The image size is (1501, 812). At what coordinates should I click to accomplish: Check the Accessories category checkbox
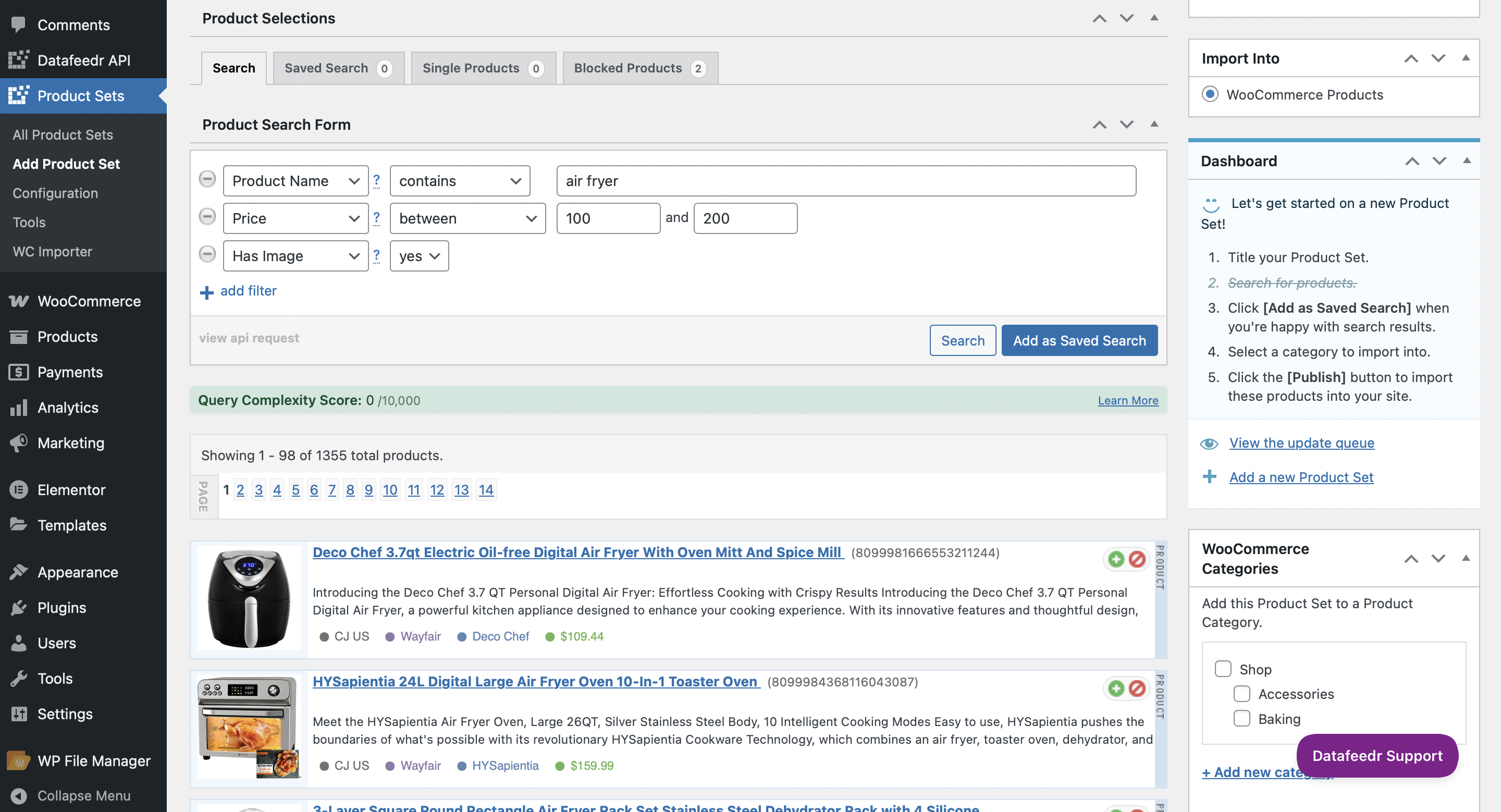point(1241,694)
